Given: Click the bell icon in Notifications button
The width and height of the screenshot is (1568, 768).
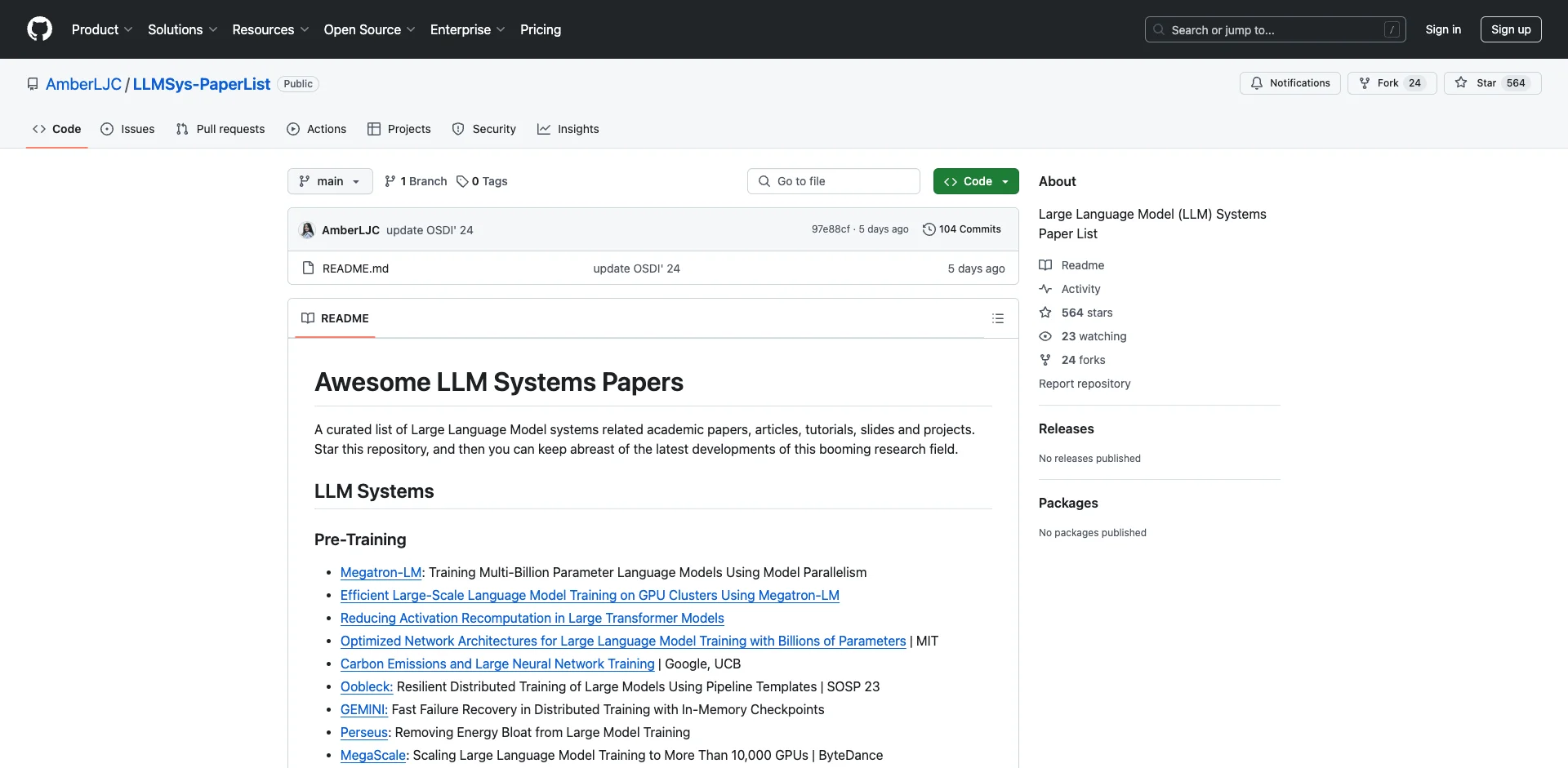Looking at the screenshot, I should tap(1257, 83).
